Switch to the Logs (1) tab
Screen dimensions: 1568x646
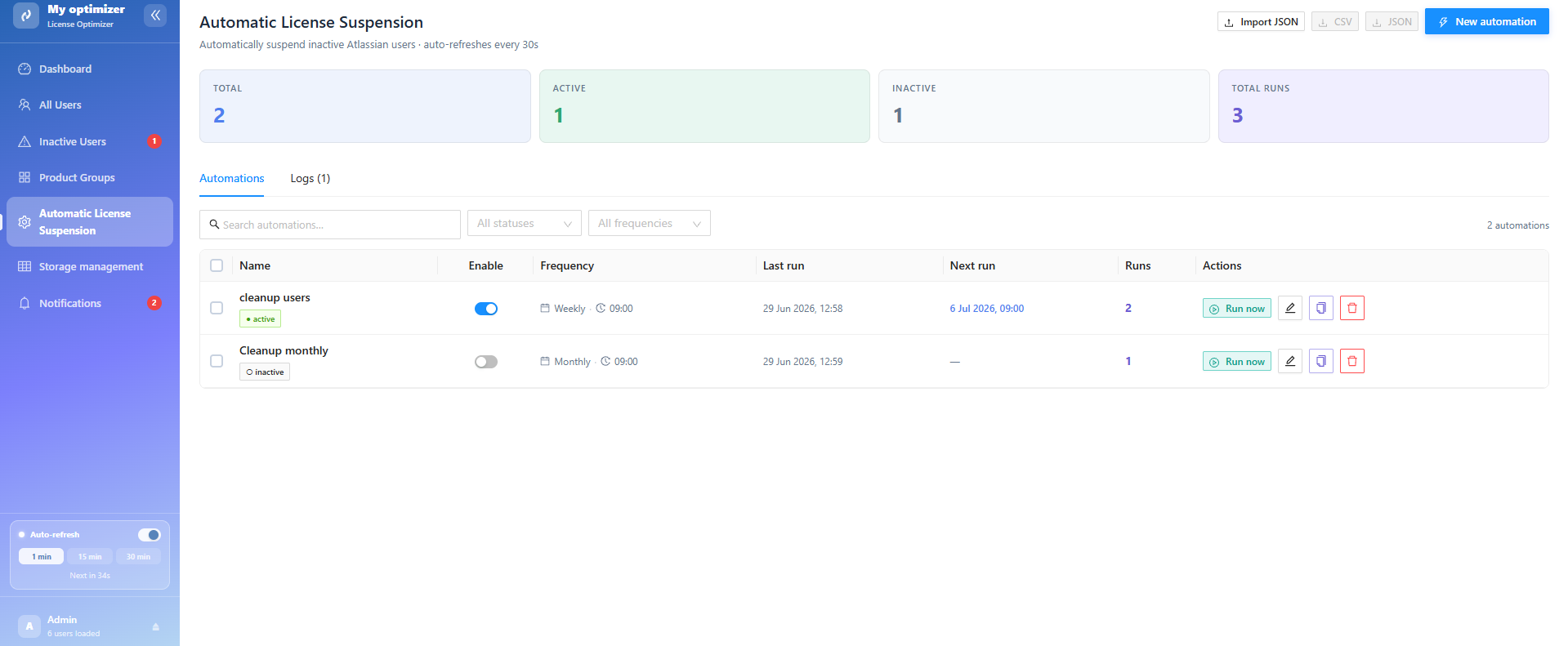click(x=310, y=178)
